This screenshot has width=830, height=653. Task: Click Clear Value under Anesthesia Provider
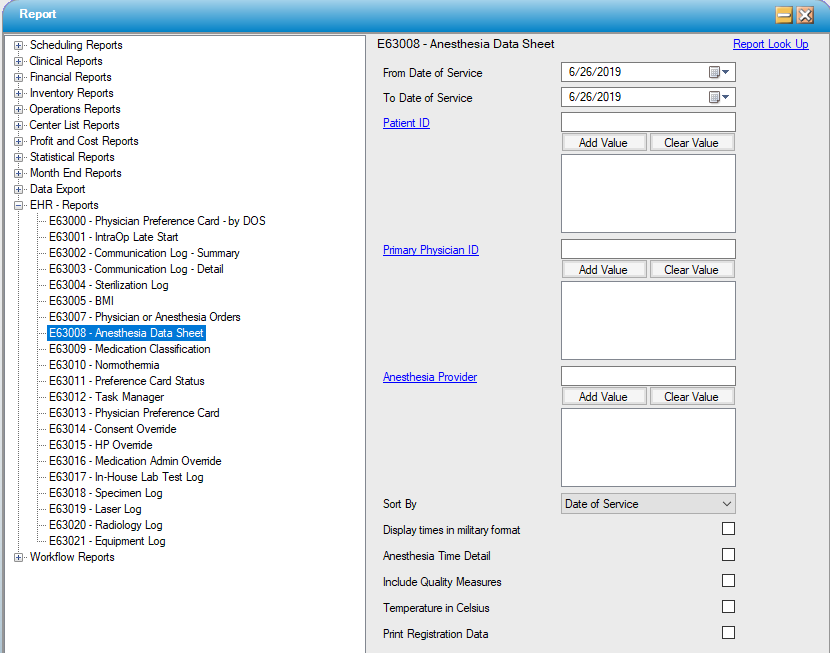tap(691, 397)
